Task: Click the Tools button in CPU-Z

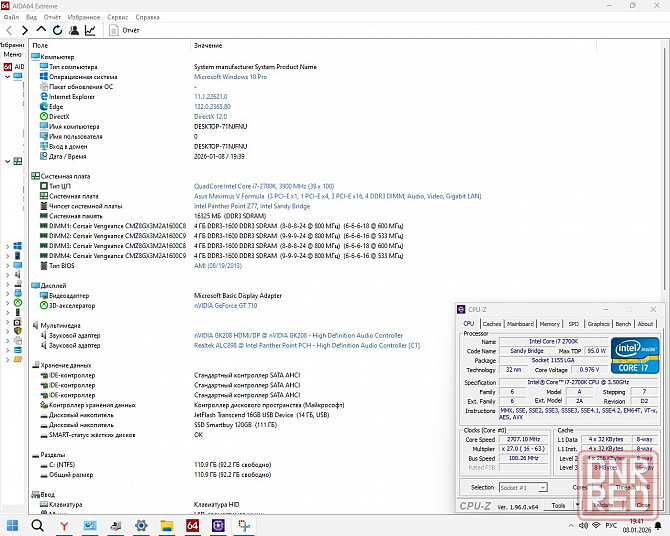Action: click(557, 506)
